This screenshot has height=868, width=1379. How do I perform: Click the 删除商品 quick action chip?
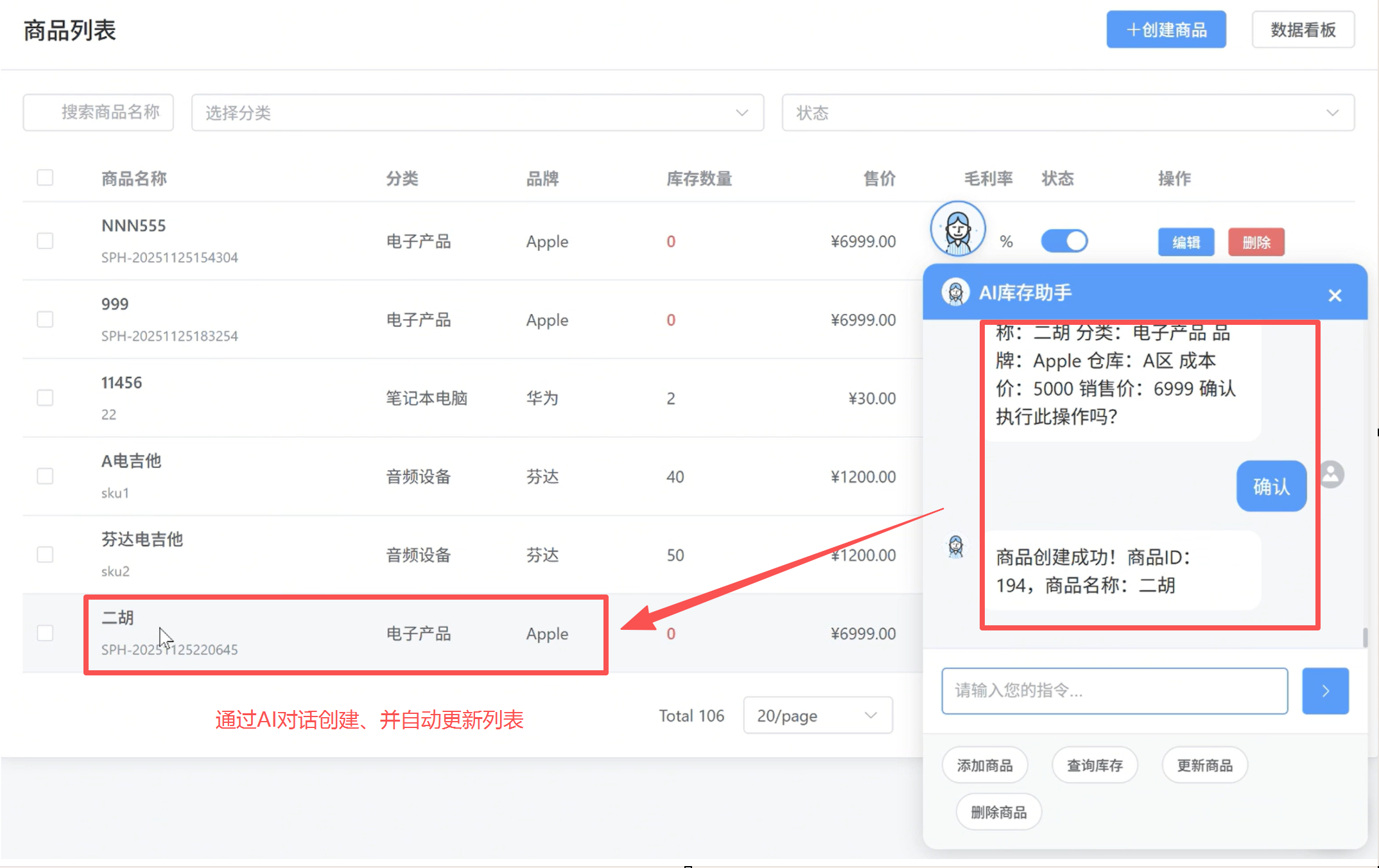998,812
